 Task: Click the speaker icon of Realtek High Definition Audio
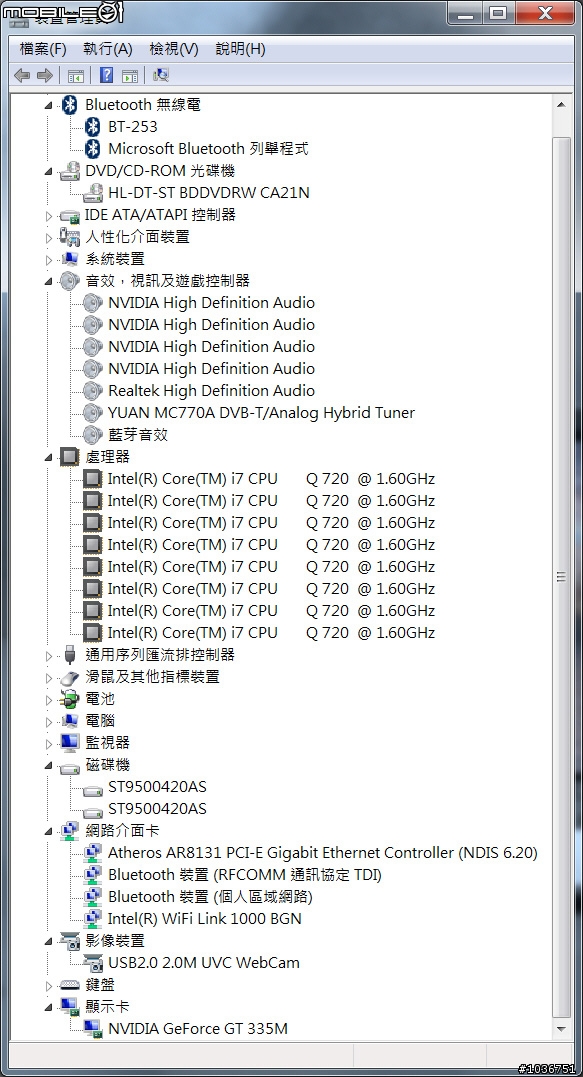click(x=93, y=390)
